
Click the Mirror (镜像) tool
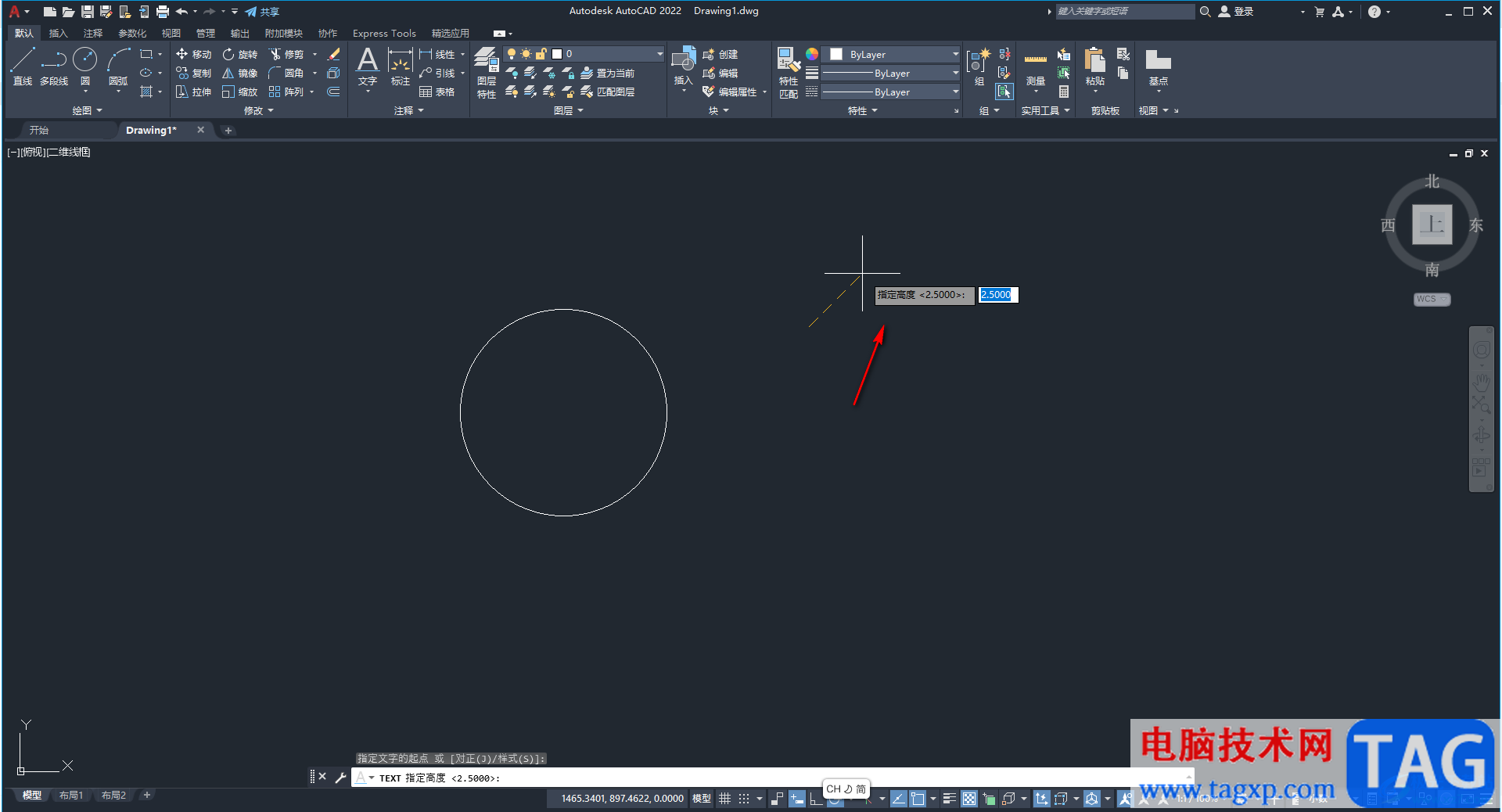pos(239,73)
